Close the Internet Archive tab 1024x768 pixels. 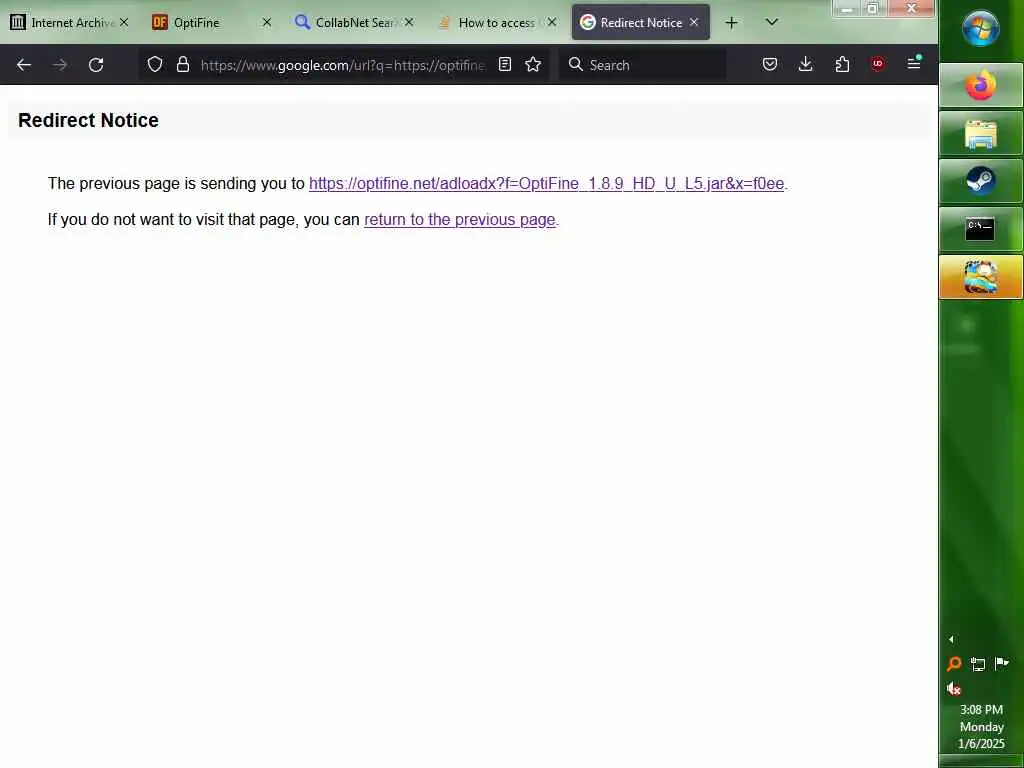[124, 22]
